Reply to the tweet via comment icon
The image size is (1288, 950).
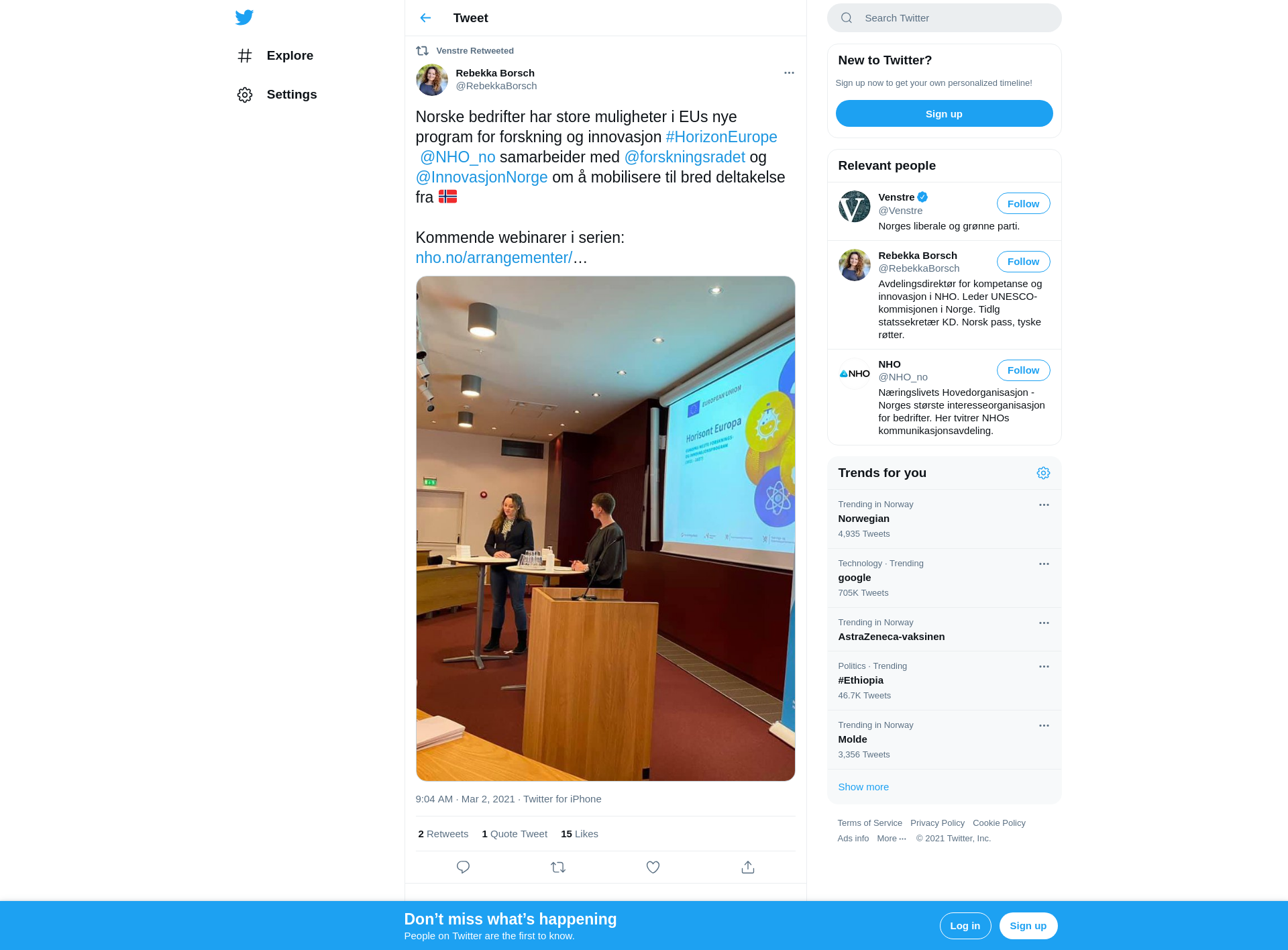tap(463, 867)
